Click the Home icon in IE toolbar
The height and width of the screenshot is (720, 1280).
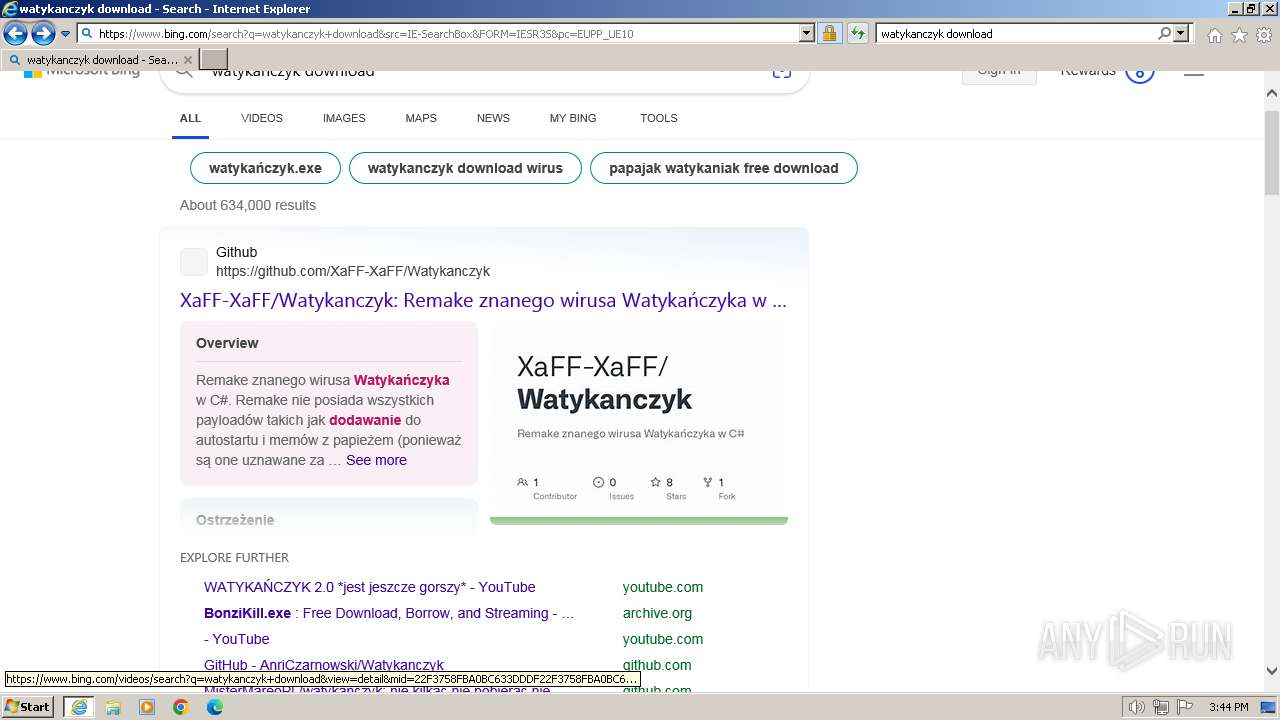tap(1214, 35)
